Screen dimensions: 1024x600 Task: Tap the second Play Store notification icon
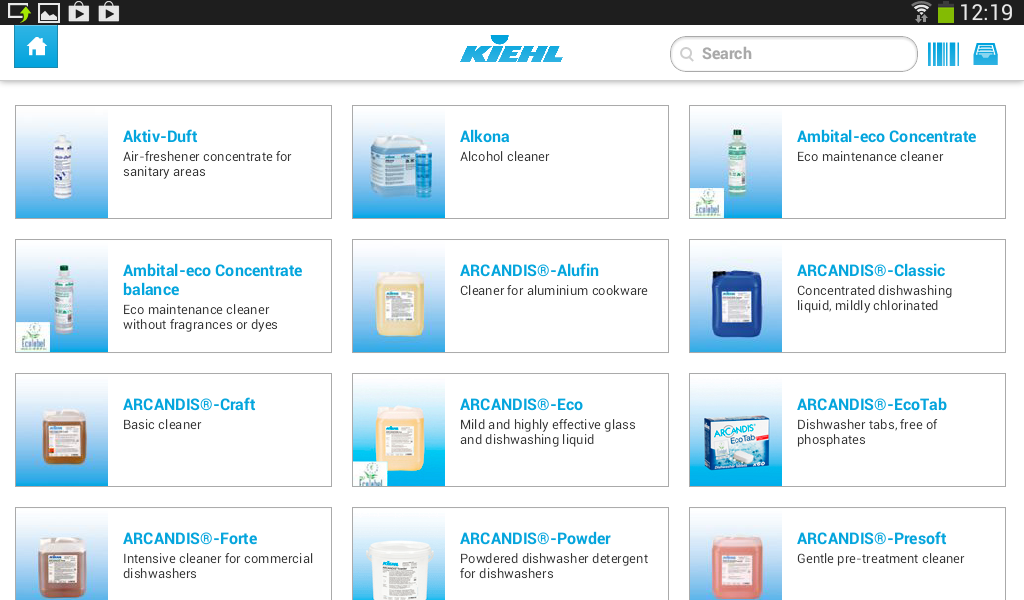point(109,12)
